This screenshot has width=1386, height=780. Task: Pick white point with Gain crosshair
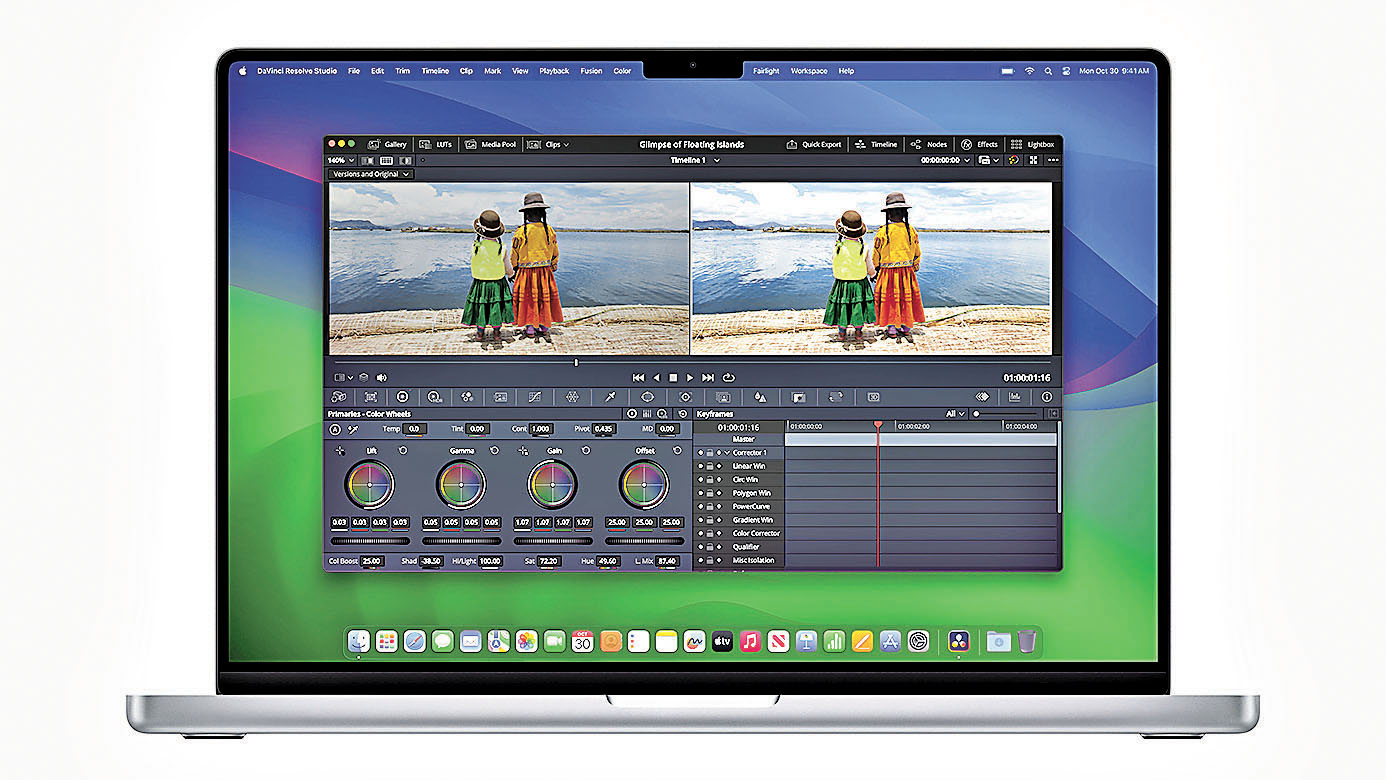click(x=523, y=451)
